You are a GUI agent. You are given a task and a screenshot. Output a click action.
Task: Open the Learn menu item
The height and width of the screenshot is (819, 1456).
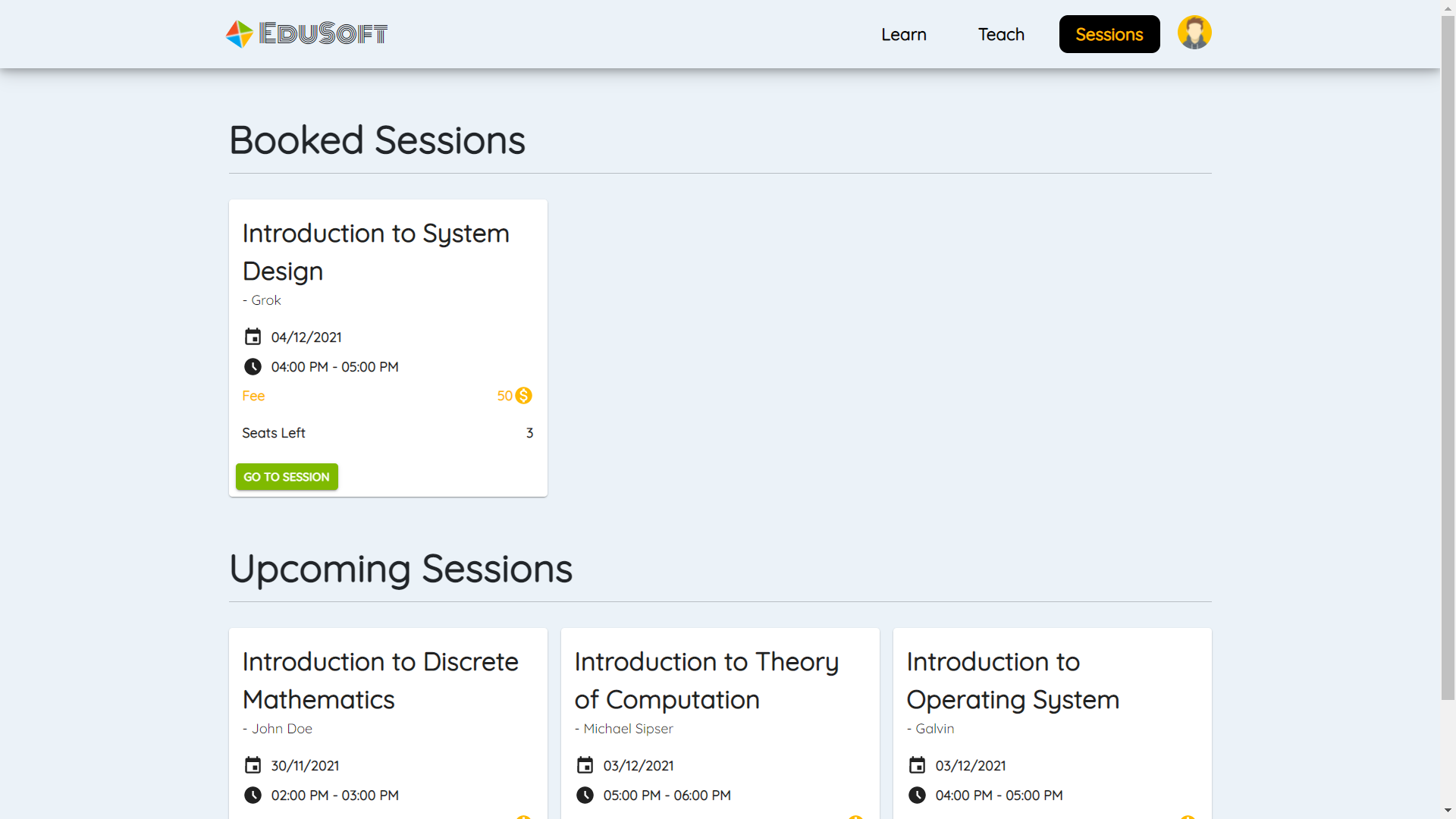click(x=904, y=34)
